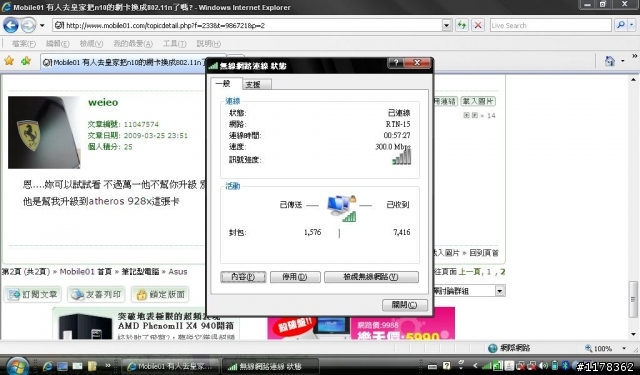The image size is (640, 375).
Task: Switch to the 無線網路連線 狀態 taskbar button
Action: tap(270, 366)
